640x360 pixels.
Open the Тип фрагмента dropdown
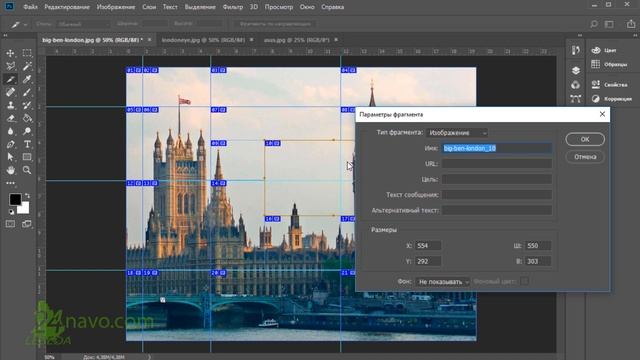[x=457, y=133]
